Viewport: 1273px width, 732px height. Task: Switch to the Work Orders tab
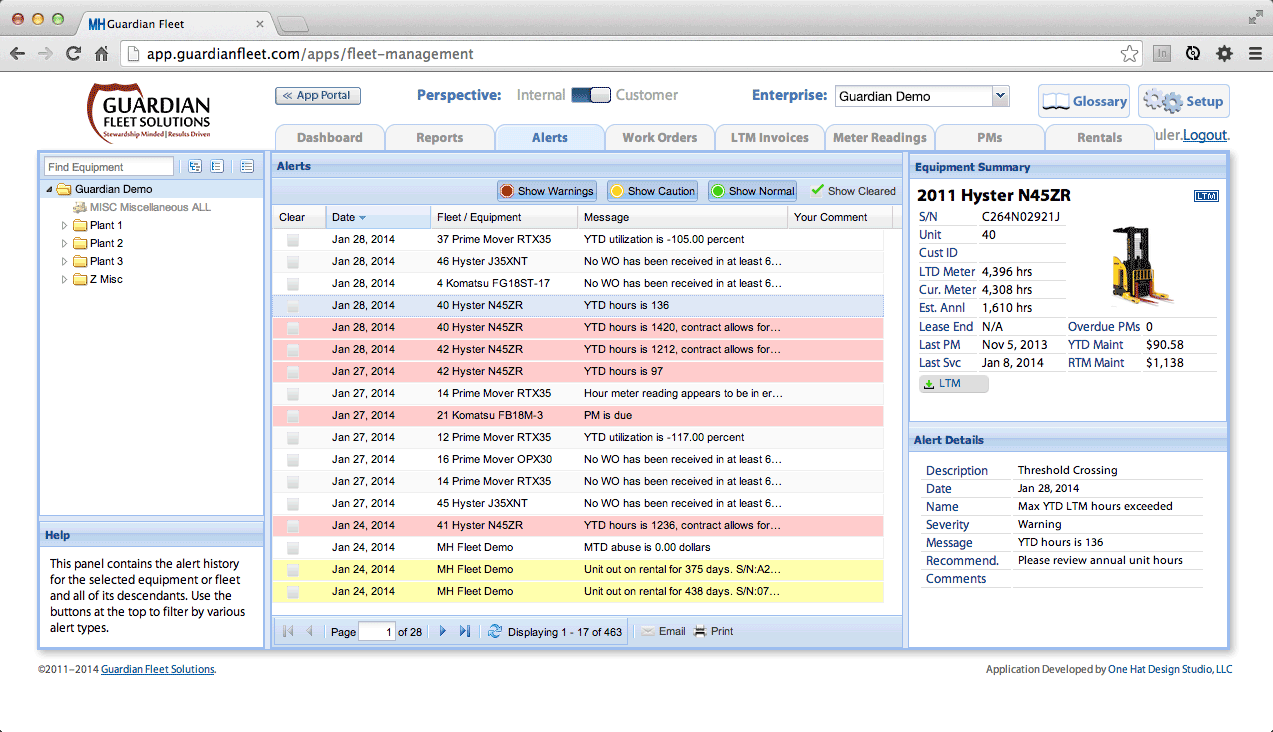pos(660,137)
